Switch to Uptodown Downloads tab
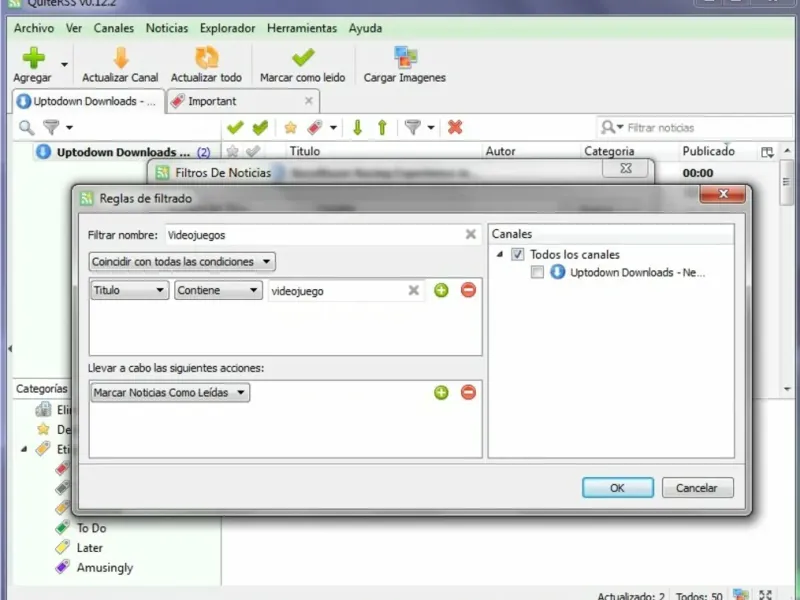This screenshot has width=800, height=600. pos(88,101)
